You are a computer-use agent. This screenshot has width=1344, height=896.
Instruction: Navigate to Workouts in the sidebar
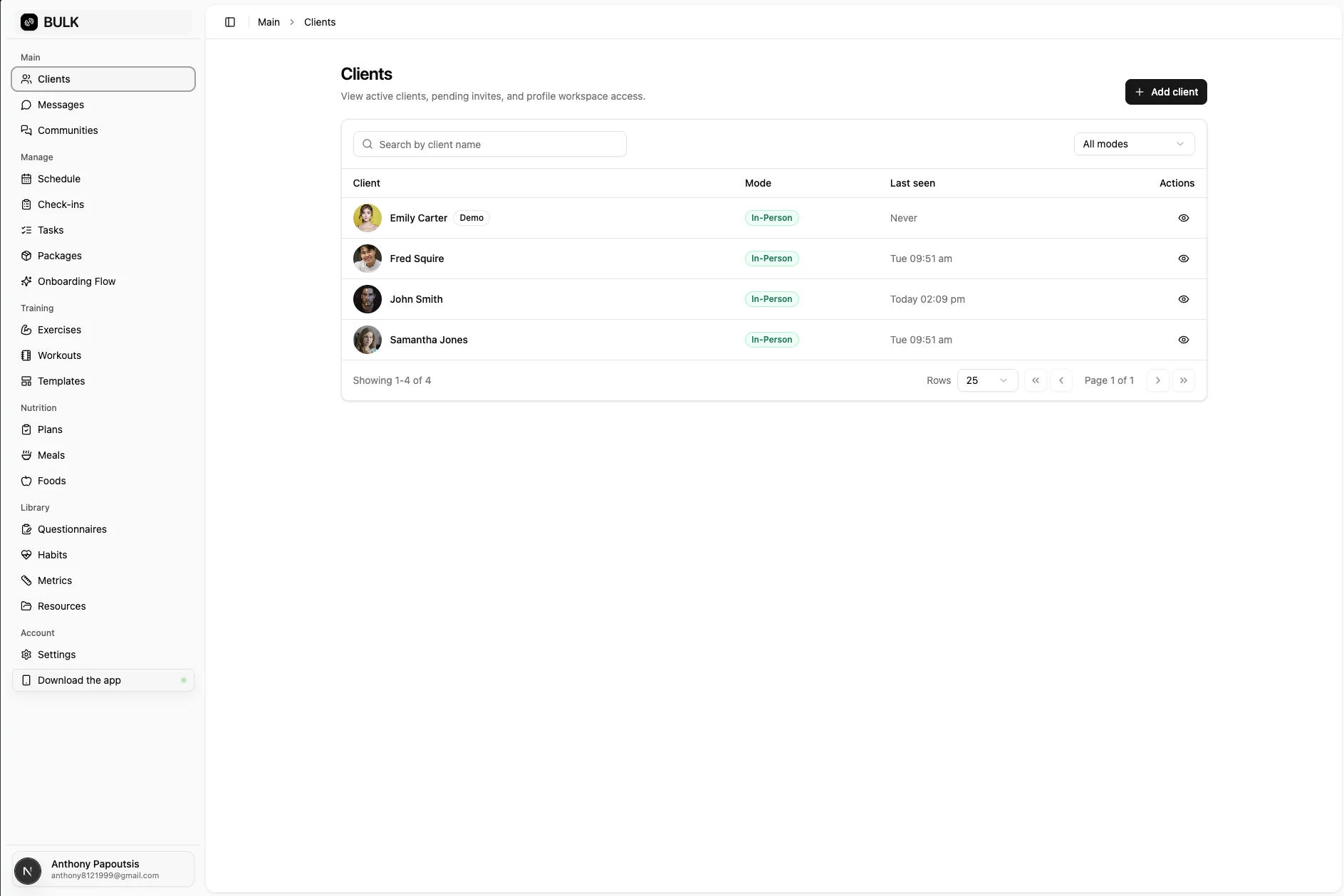coord(103,355)
